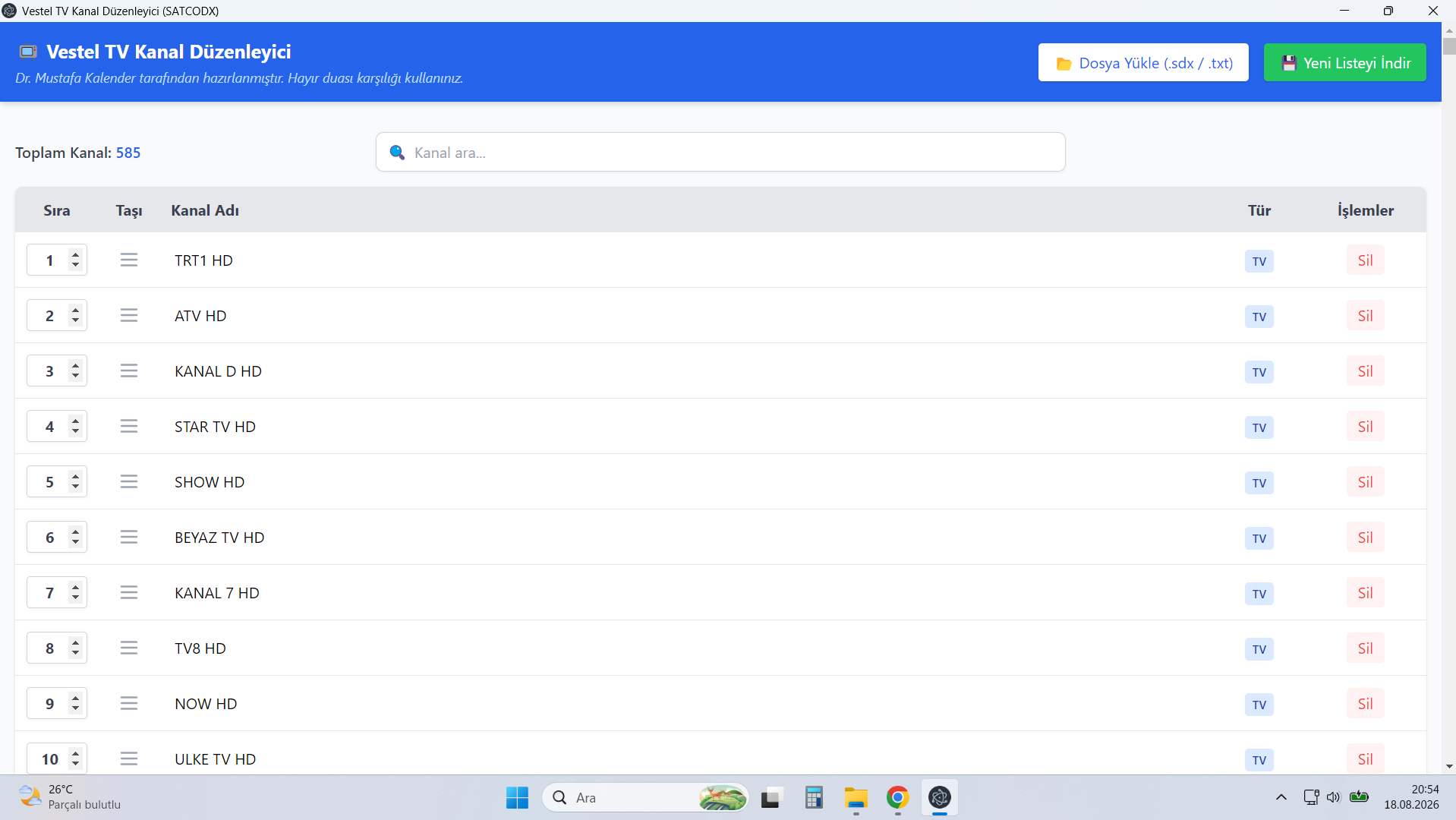Click the TV type badge for TV8 HD

tap(1259, 649)
